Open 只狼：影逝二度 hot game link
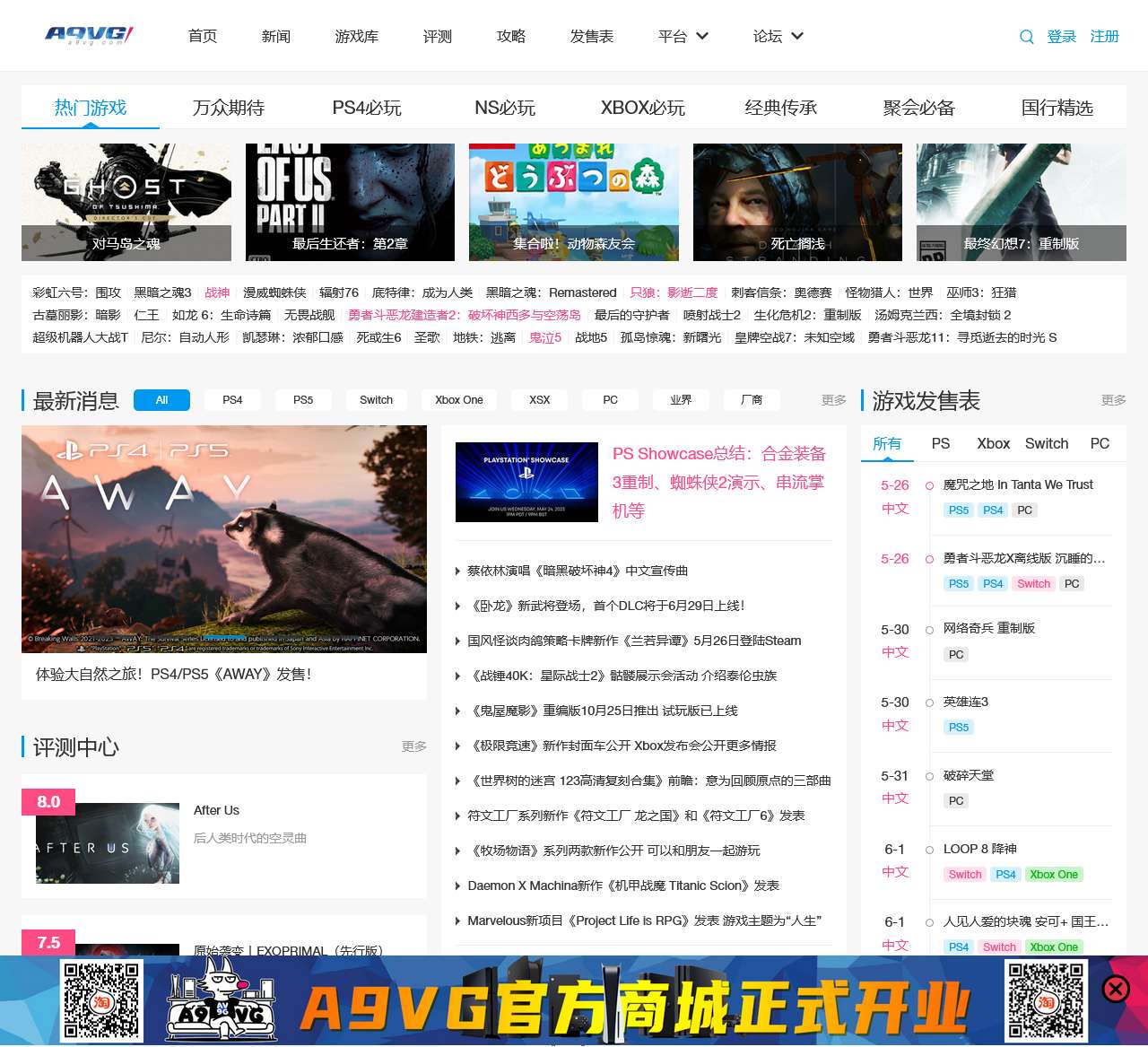1148x1047 pixels. 674,292
